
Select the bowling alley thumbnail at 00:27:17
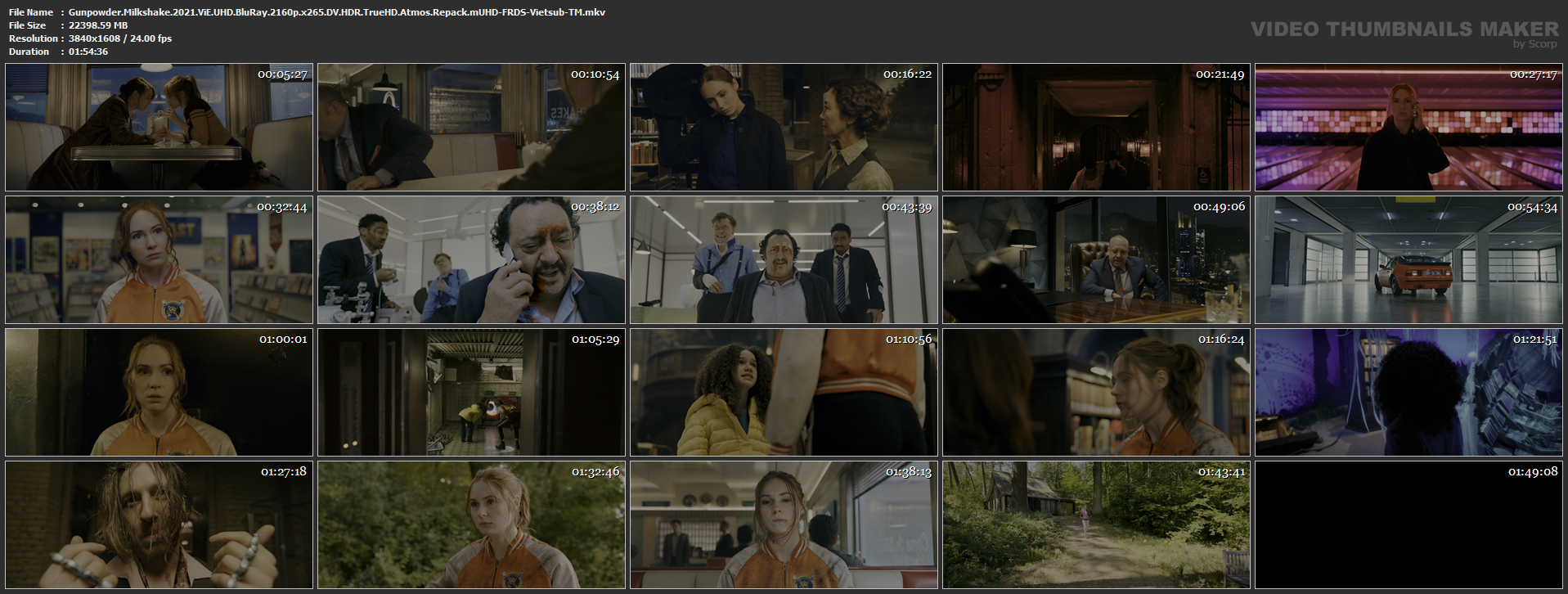point(1409,128)
